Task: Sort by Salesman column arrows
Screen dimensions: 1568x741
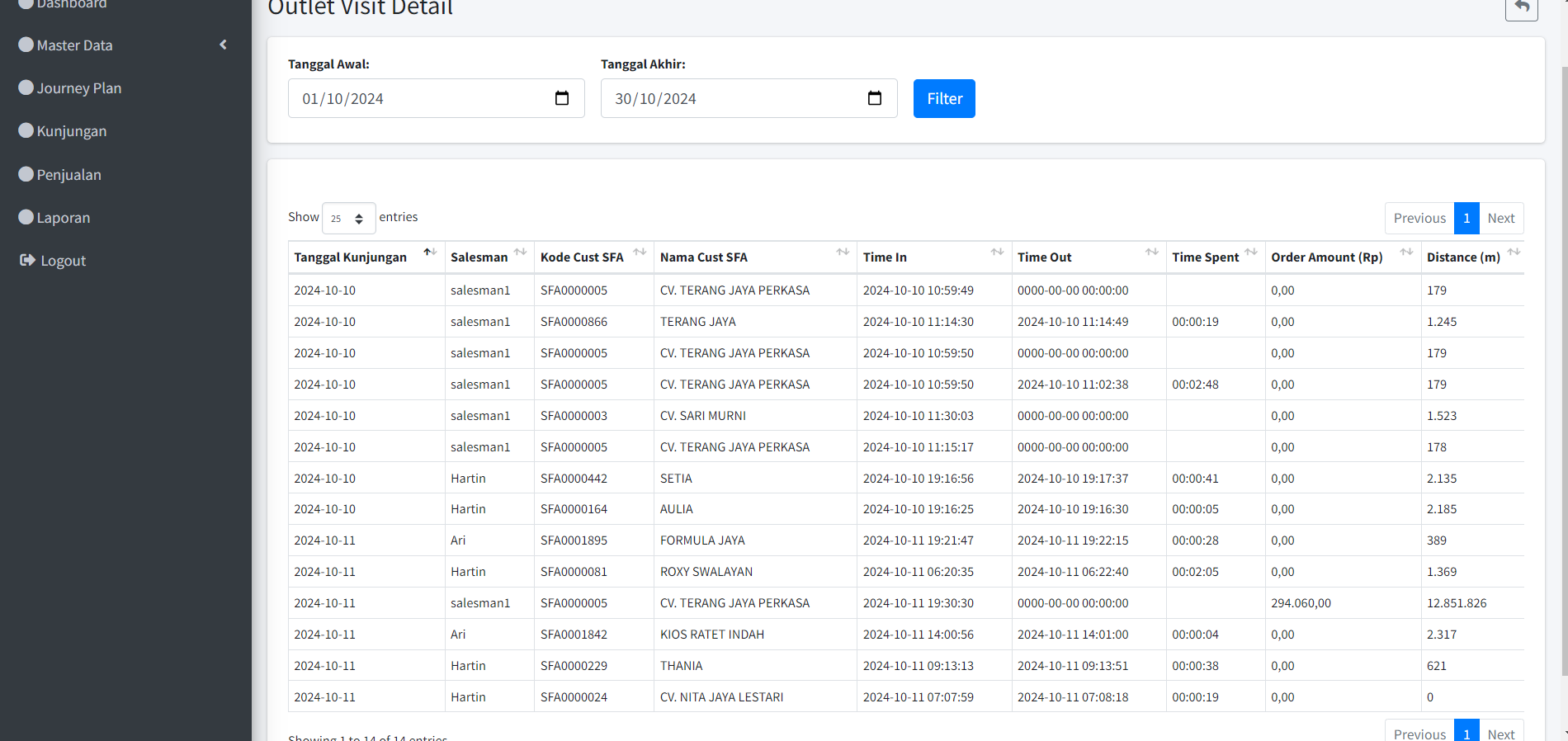Action: click(520, 252)
